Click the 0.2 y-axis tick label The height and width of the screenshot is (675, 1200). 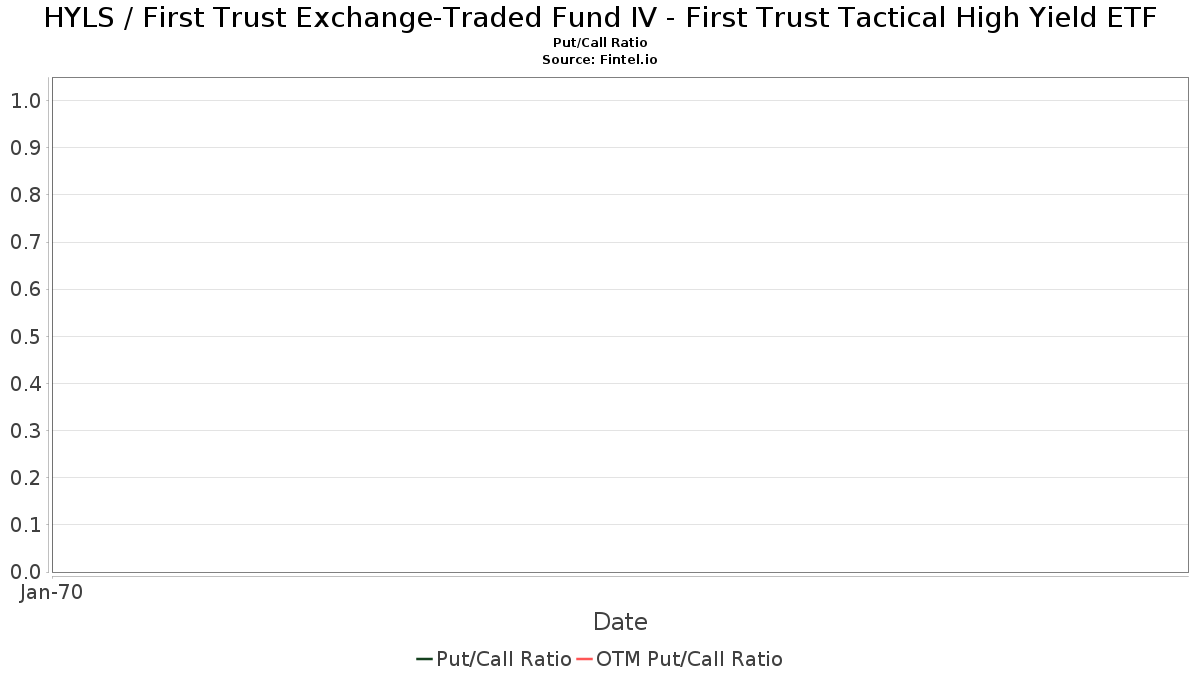(25, 478)
